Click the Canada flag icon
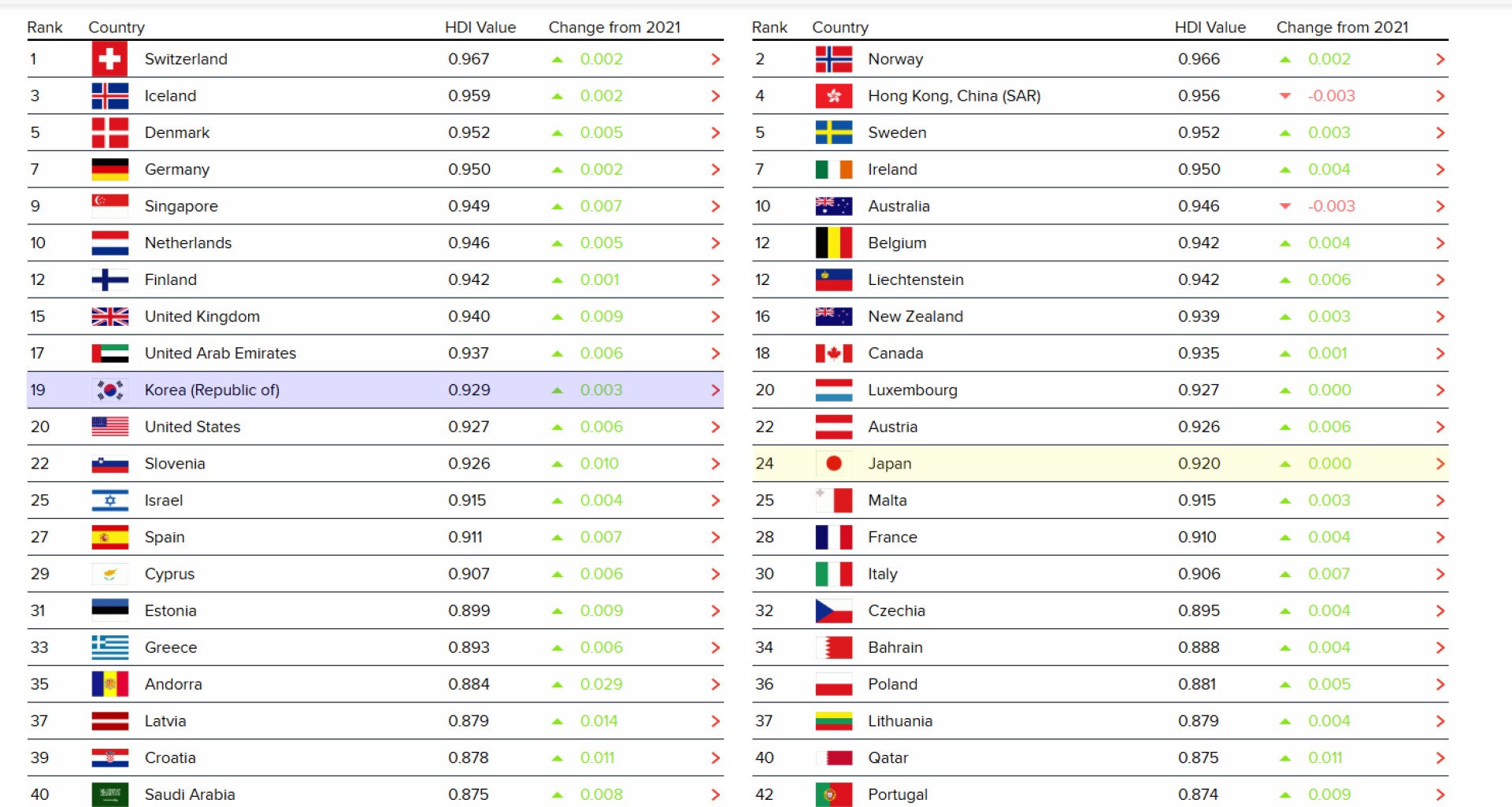1512x807 pixels. pyautogui.click(x=833, y=354)
